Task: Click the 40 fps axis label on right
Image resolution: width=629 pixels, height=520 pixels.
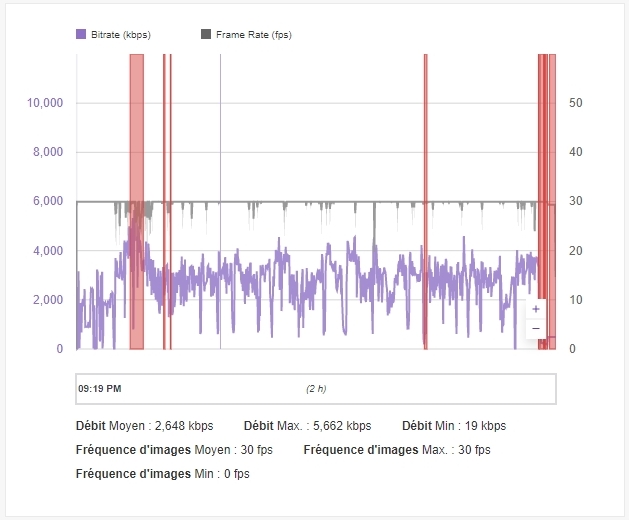Action: 576,152
